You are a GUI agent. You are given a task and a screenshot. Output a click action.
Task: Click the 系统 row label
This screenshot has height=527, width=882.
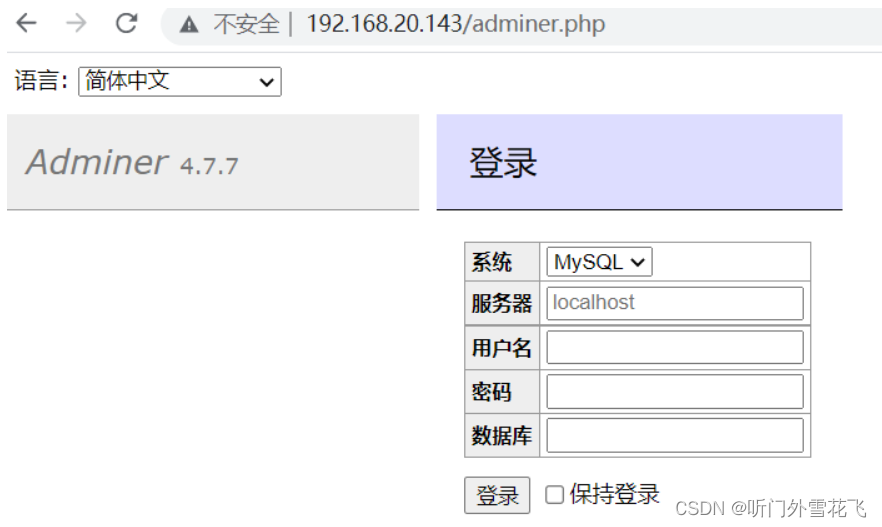492,263
